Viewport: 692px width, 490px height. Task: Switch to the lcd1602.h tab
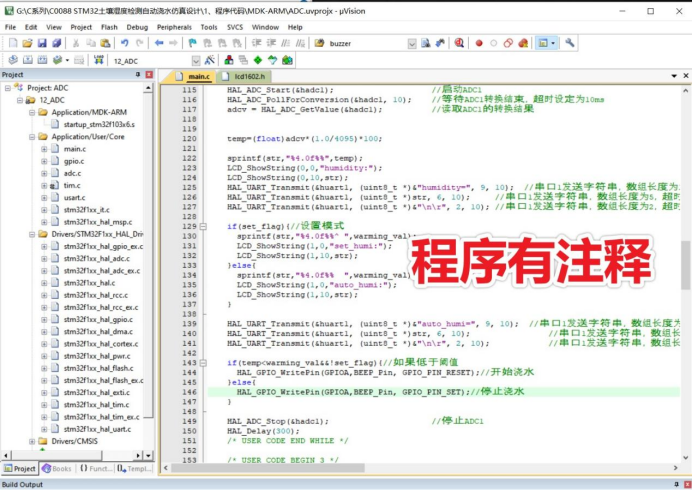coord(248,76)
